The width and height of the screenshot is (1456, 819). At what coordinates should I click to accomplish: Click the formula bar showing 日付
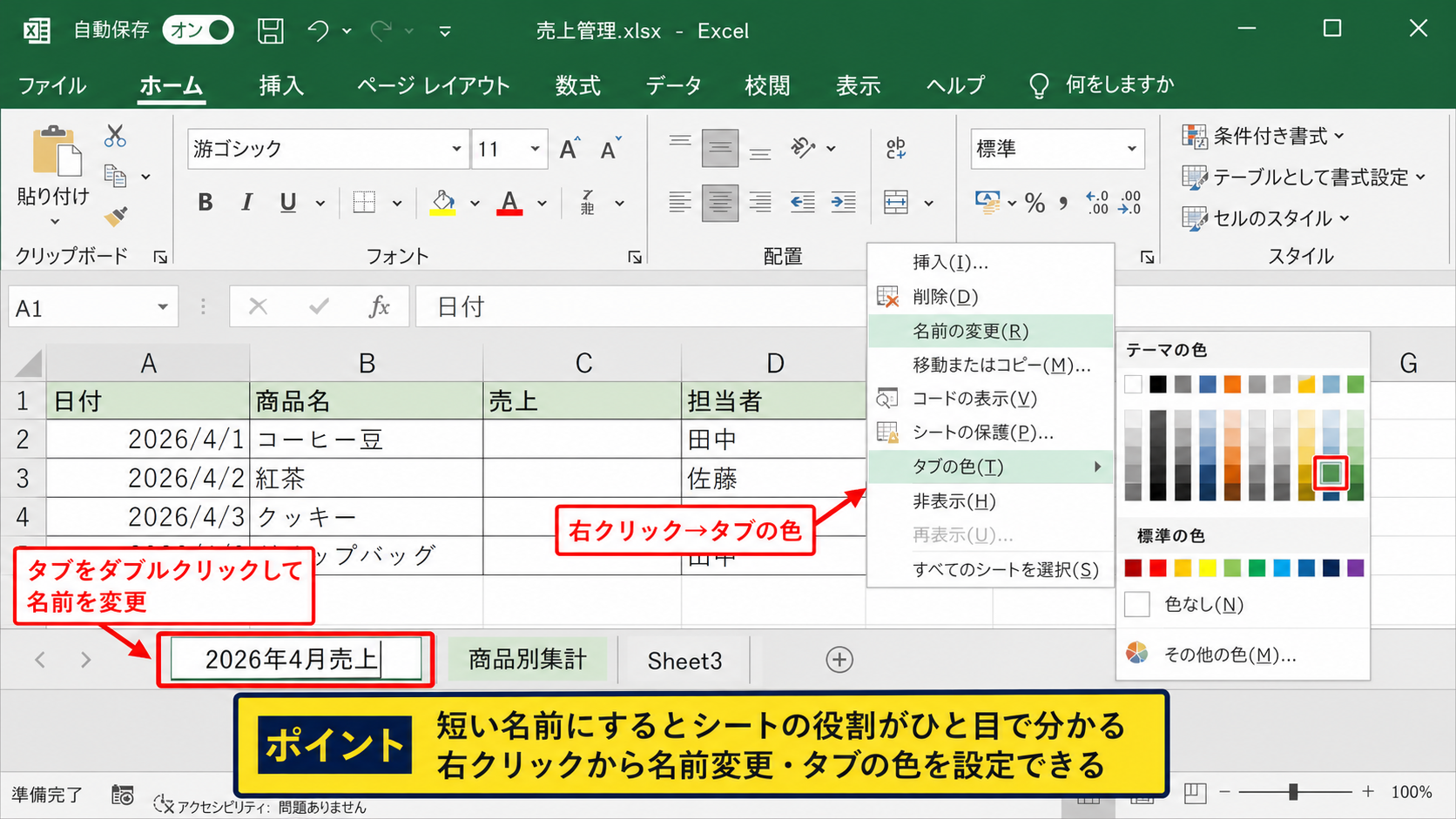pyautogui.click(x=640, y=307)
